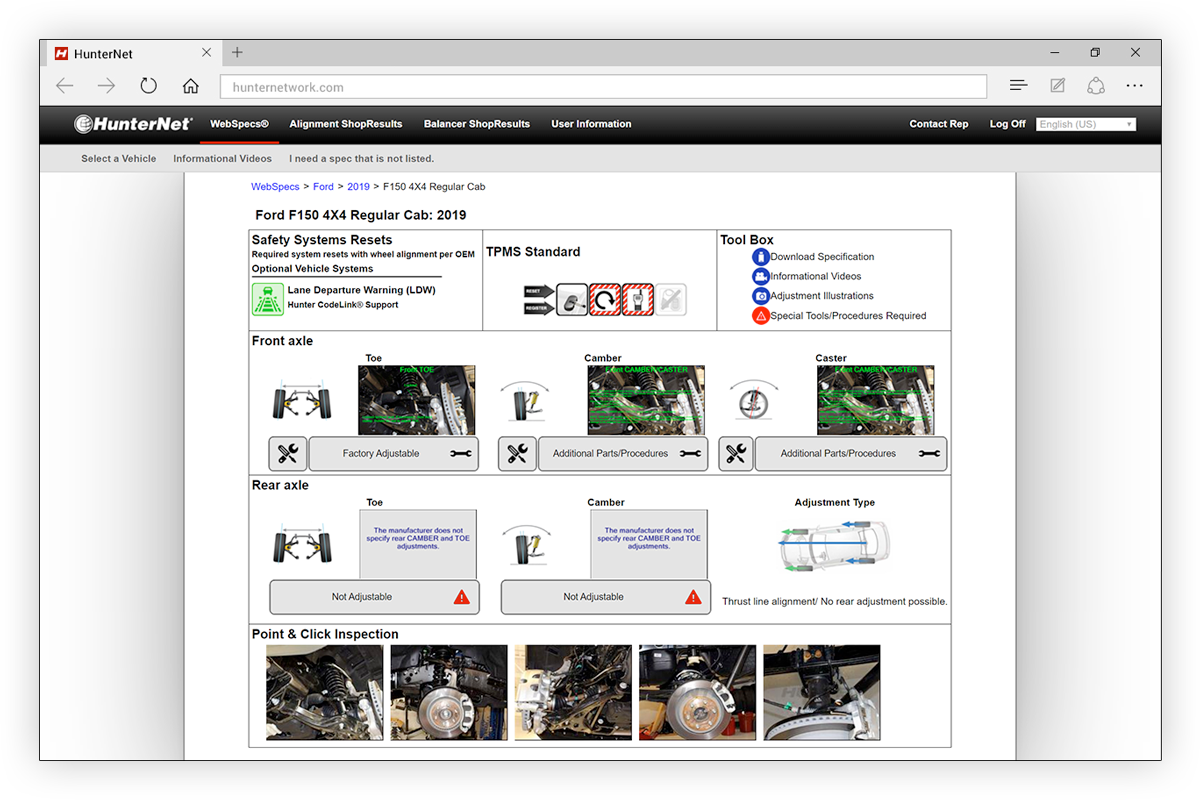Screen dimensions: 1200x800
Task: Open fifth Point & Click Inspection photo
Action: tap(822, 692)
